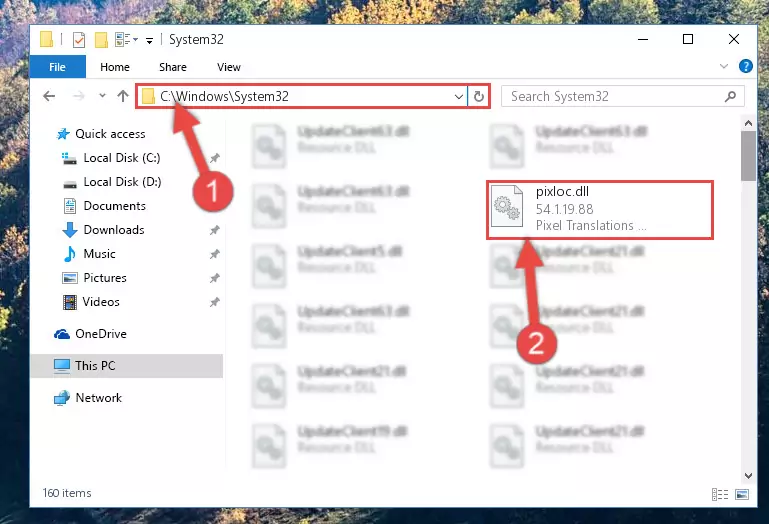Open Customize Quick Access Toolbar dropdown
This screenshot has width=769, height=524.
(149, 40)
